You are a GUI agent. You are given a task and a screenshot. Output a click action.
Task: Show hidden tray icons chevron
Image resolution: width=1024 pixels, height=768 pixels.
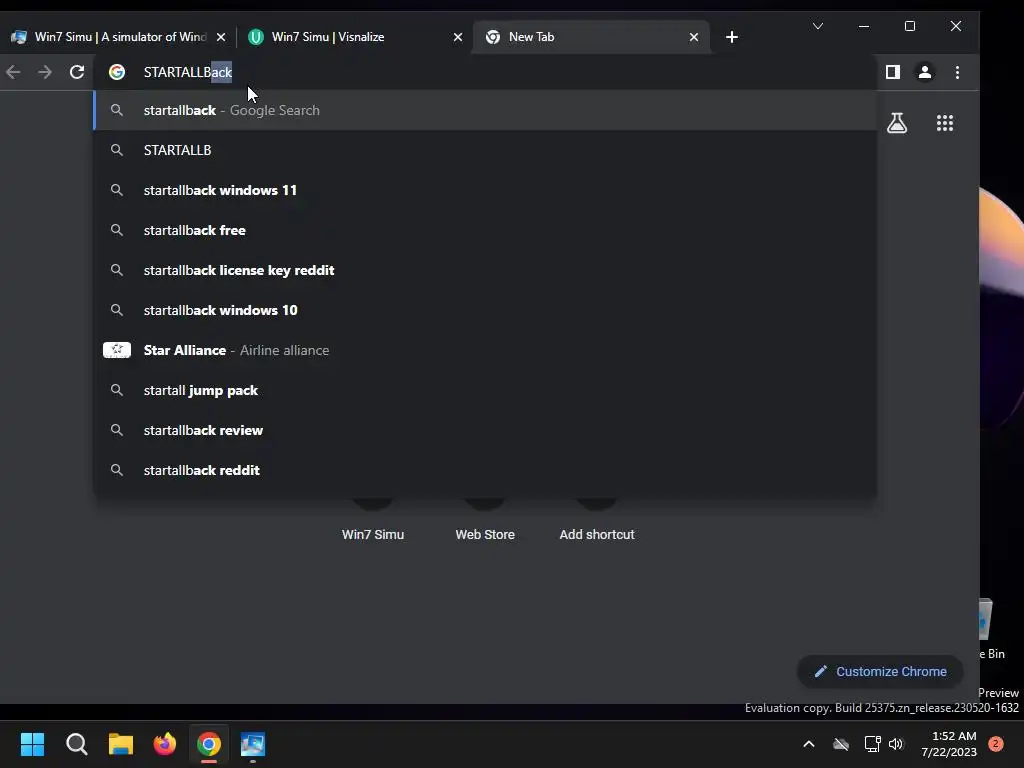tap(808, 744)
